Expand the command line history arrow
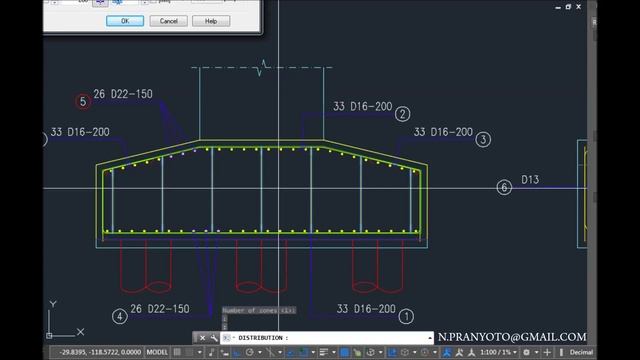 429,338
